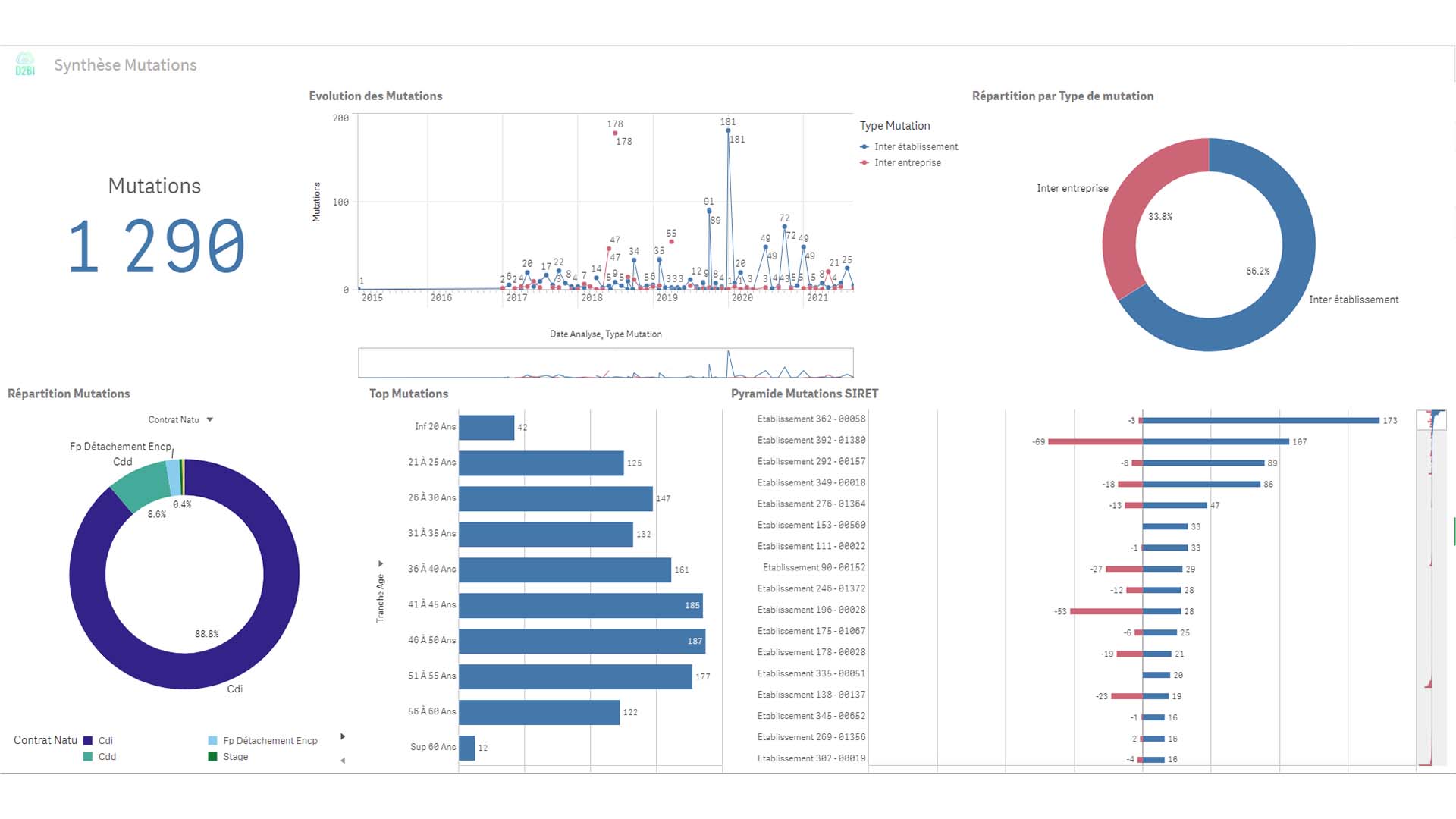The height and width of the screenshot is (819, 1456).
Task: Click the Synthèse Mutations sheet title
Action: click(125, 65)
